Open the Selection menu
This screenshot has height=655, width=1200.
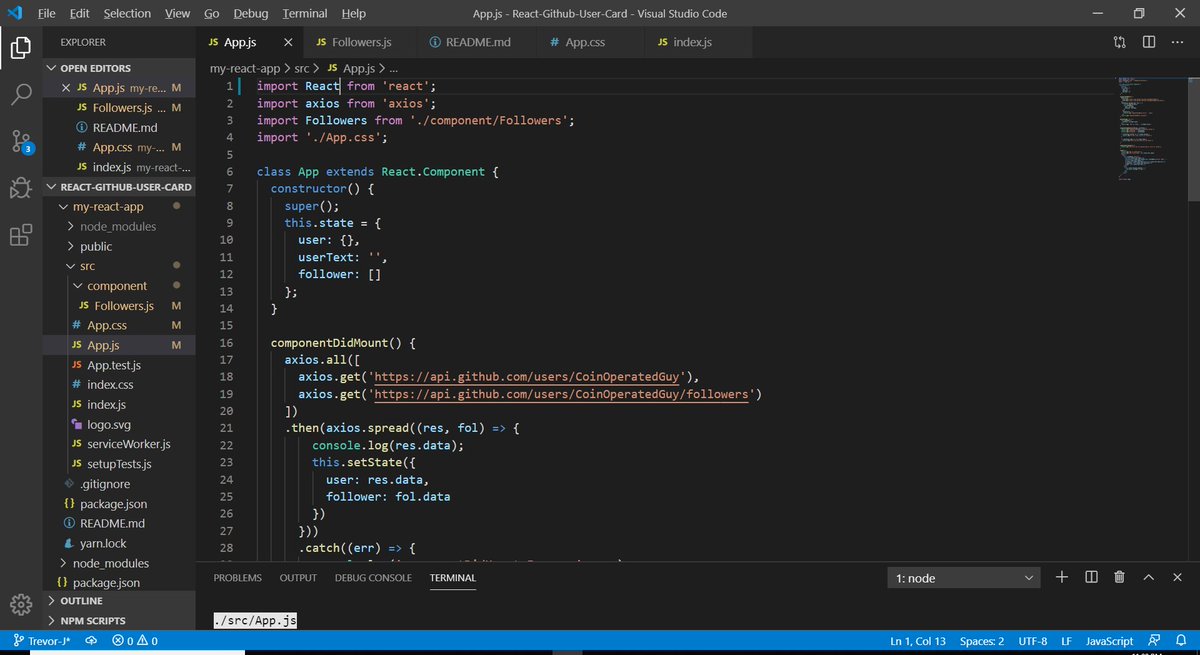click(127, 13)
